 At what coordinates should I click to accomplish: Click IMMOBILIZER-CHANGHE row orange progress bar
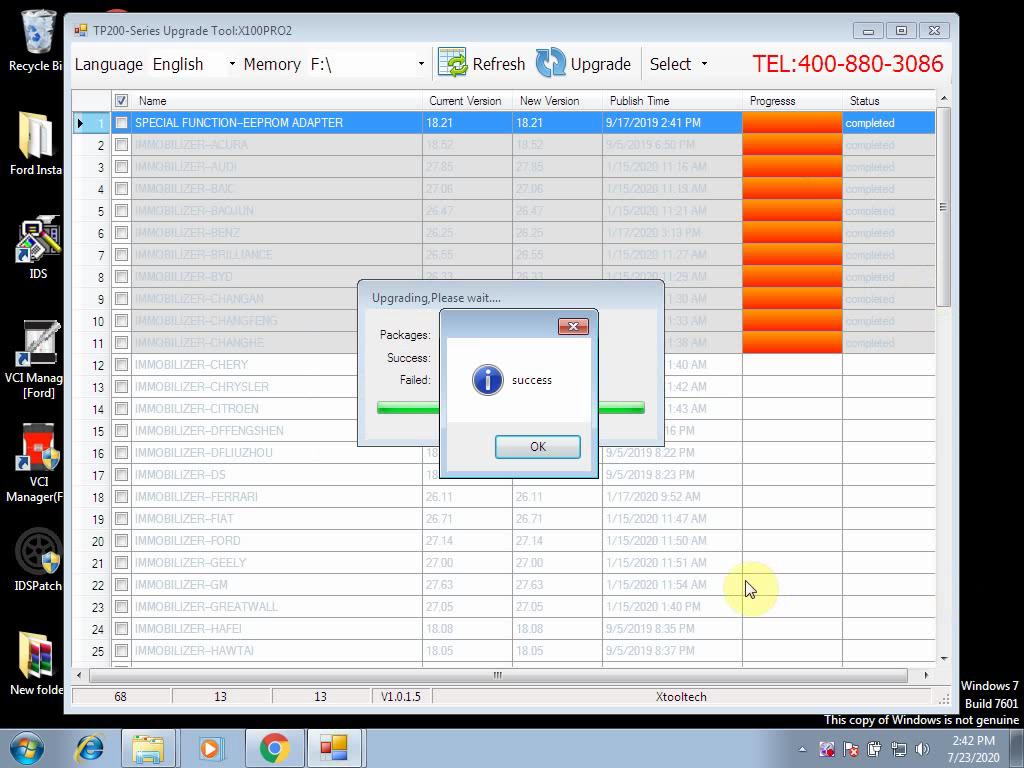[x=792, y=343]
